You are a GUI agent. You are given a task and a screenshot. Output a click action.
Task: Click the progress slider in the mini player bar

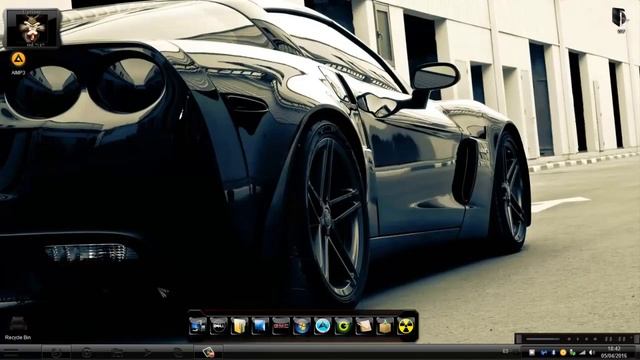tap(543, 339)
